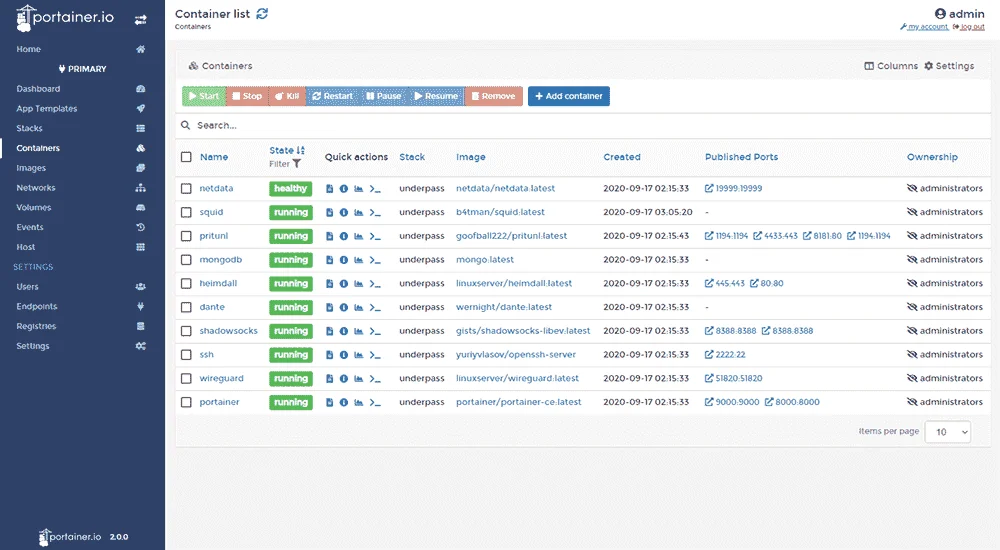
Task: Open Volumes in sidebar
Action: [34, 207]
